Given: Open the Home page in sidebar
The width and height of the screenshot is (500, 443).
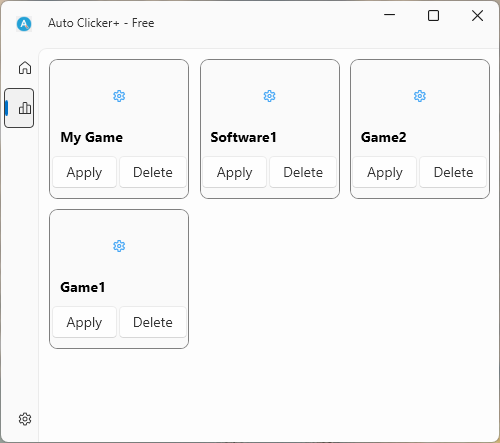Looking at the screenshot, I should point(25,68).
